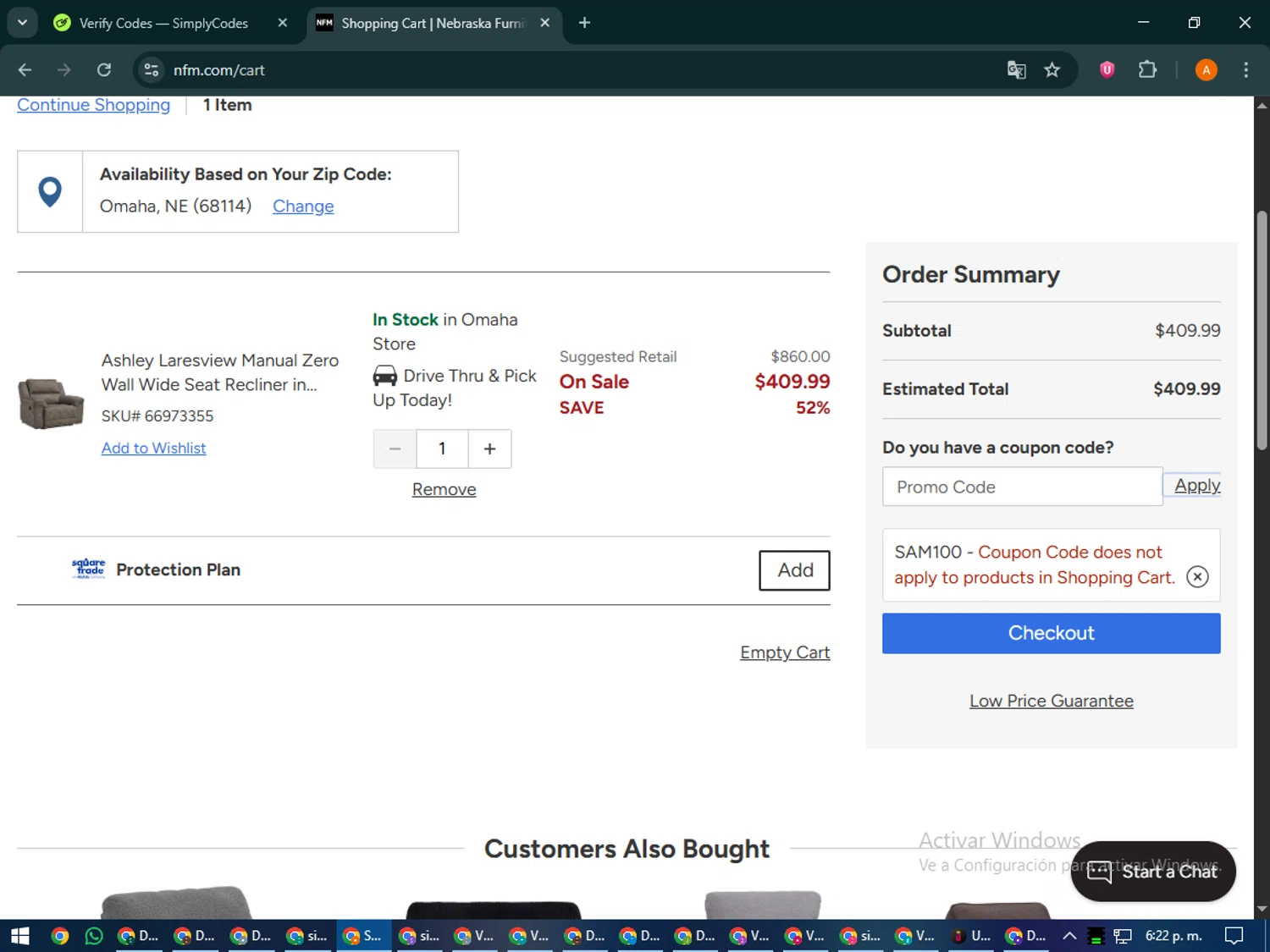Screen dimensions: 1270x952
Task: Bookmark this page with the star icon
Action: 1052,69
